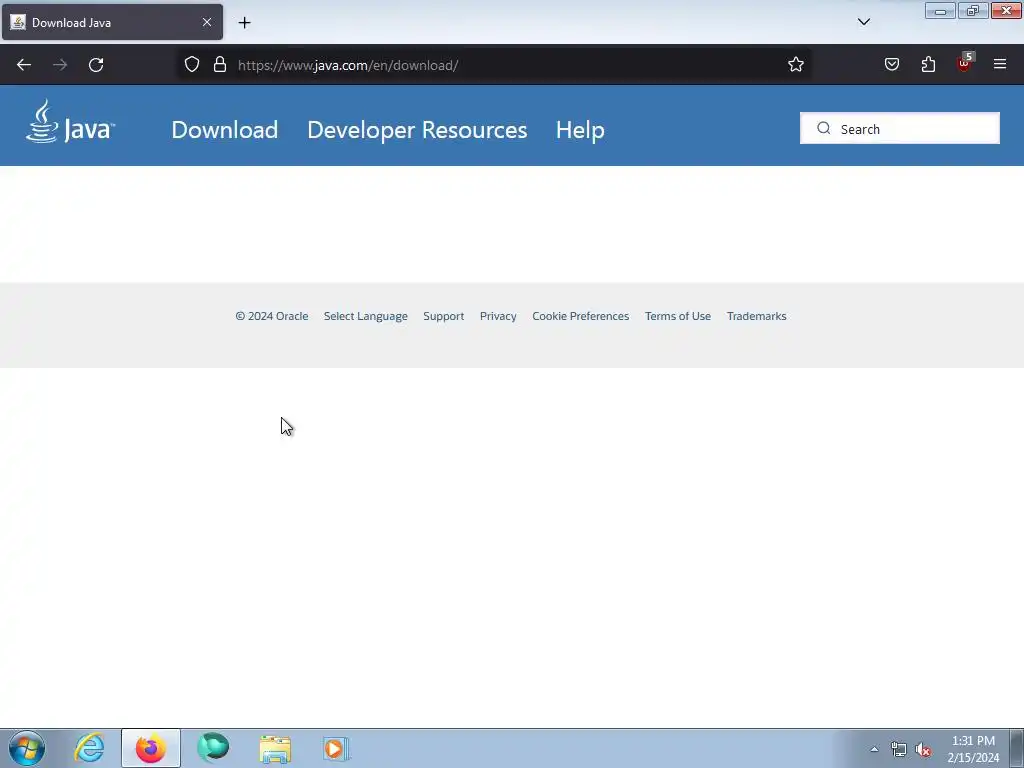1024x768 pixels.
Task: Open a new tab with plus
Action: pyautogui.click(x=244, y=23)
